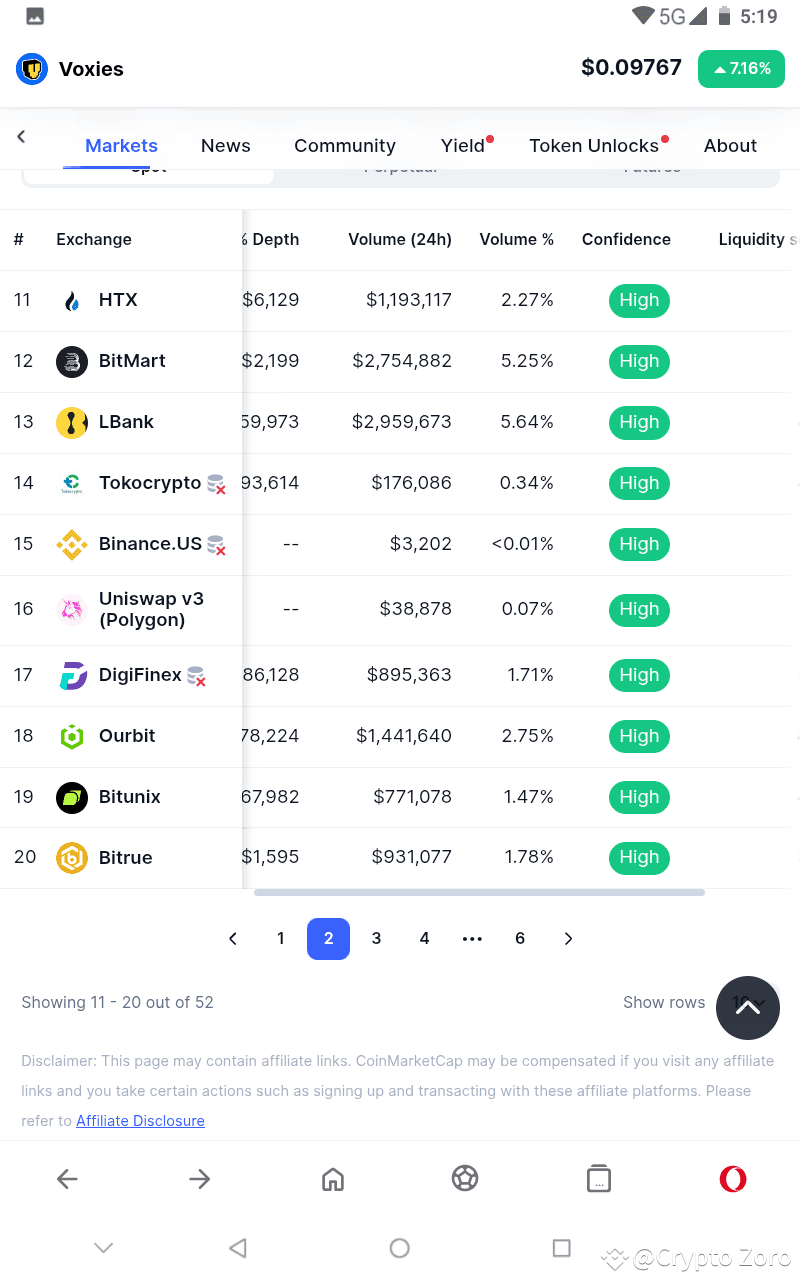
Task: Click the 7.16% price change badge
Action: click(741, 69)
